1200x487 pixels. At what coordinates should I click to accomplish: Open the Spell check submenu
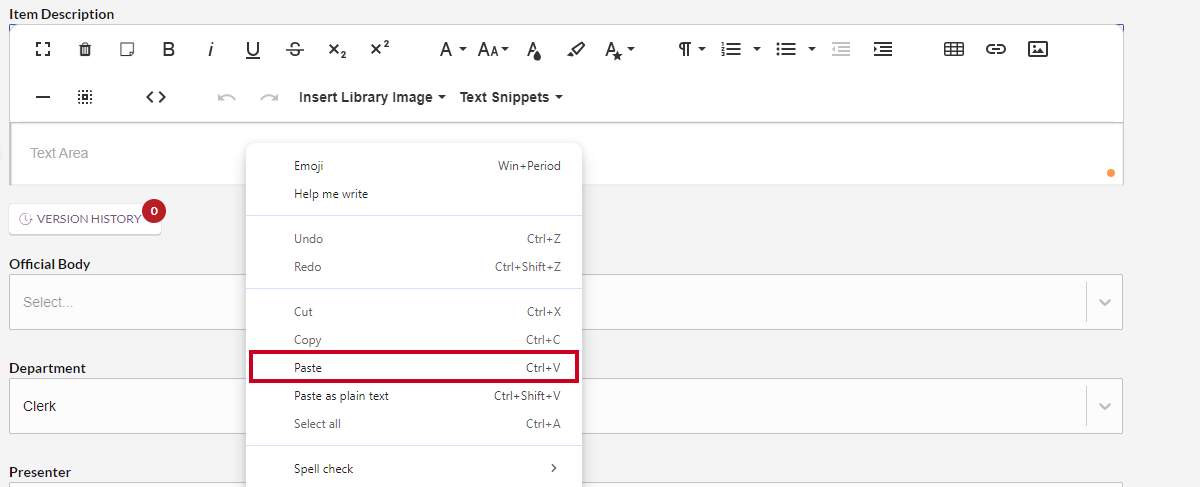pyautogui.click(x=414, y=469)
